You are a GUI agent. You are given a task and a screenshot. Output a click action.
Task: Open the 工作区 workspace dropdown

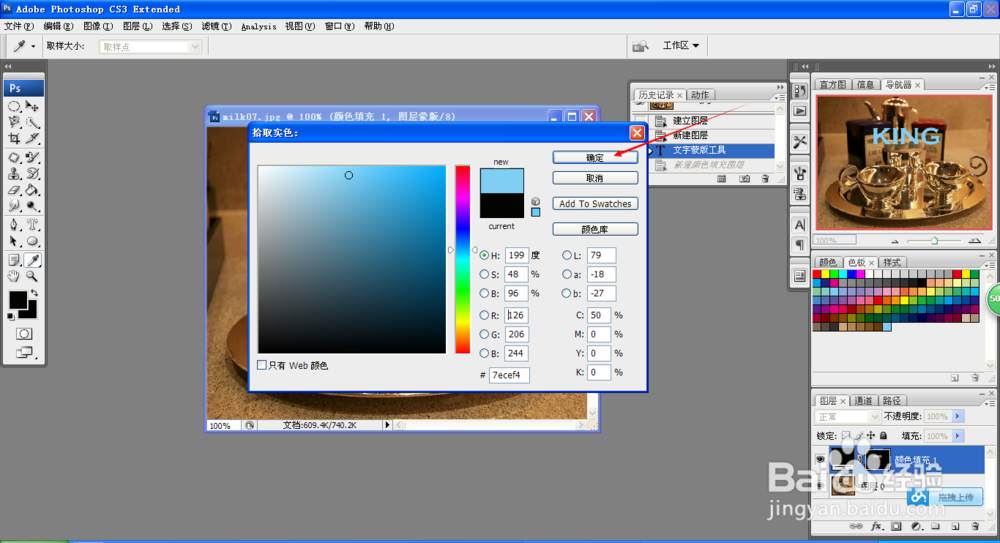[680, 45]
